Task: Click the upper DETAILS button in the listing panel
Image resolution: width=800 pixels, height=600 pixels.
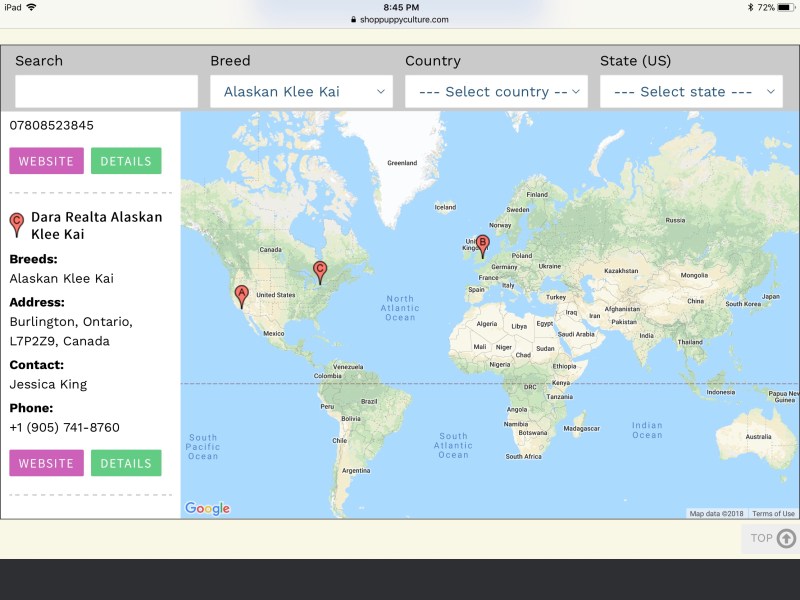Action: coord(126,161)
